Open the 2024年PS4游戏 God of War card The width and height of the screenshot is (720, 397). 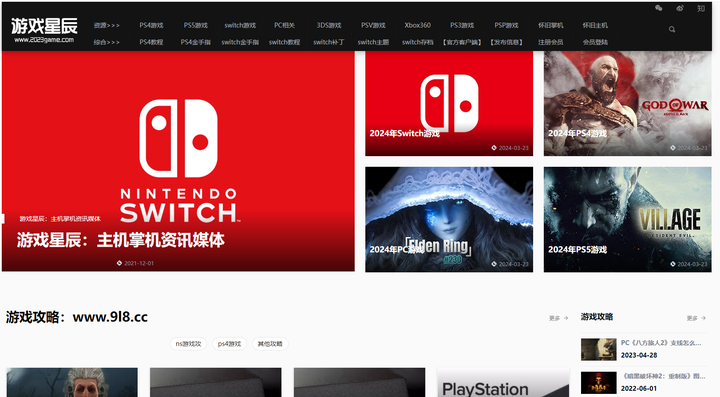click(x=628, y=103)
